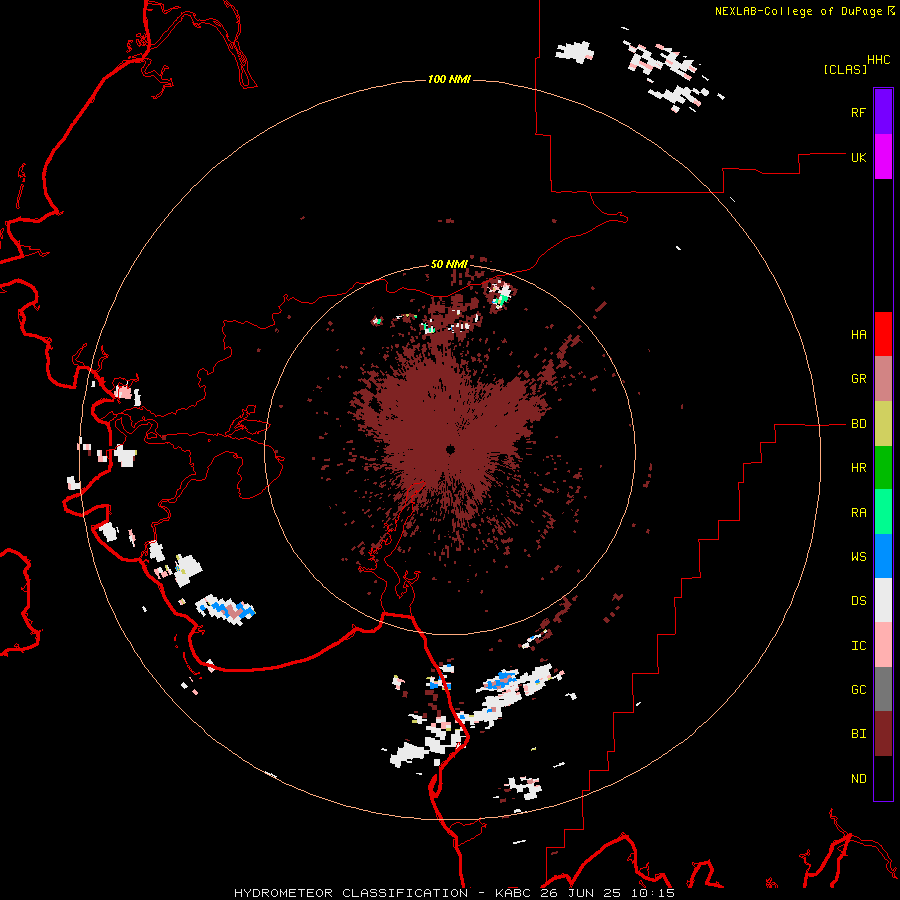Click the 50 NMI range ring label
Viewport: 900px width, 900px height.
tap(449, 264)
